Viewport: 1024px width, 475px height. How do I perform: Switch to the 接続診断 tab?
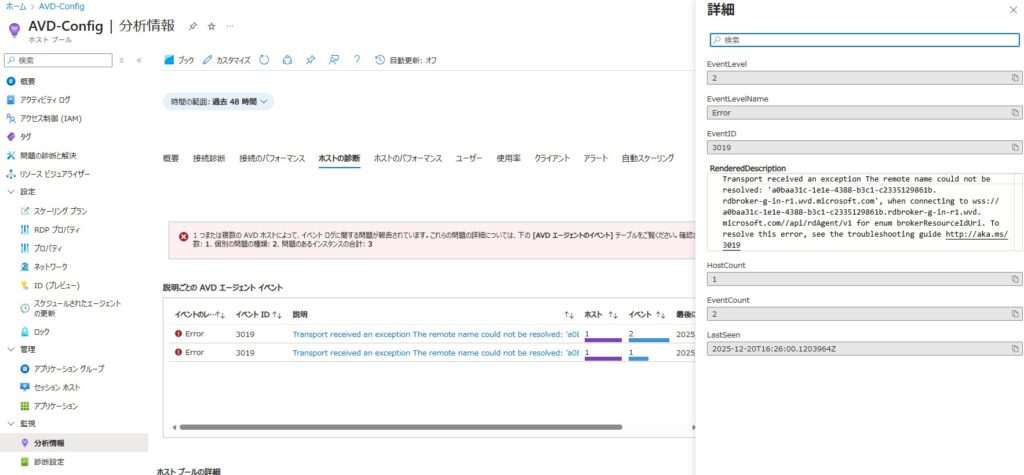point(209,158)
